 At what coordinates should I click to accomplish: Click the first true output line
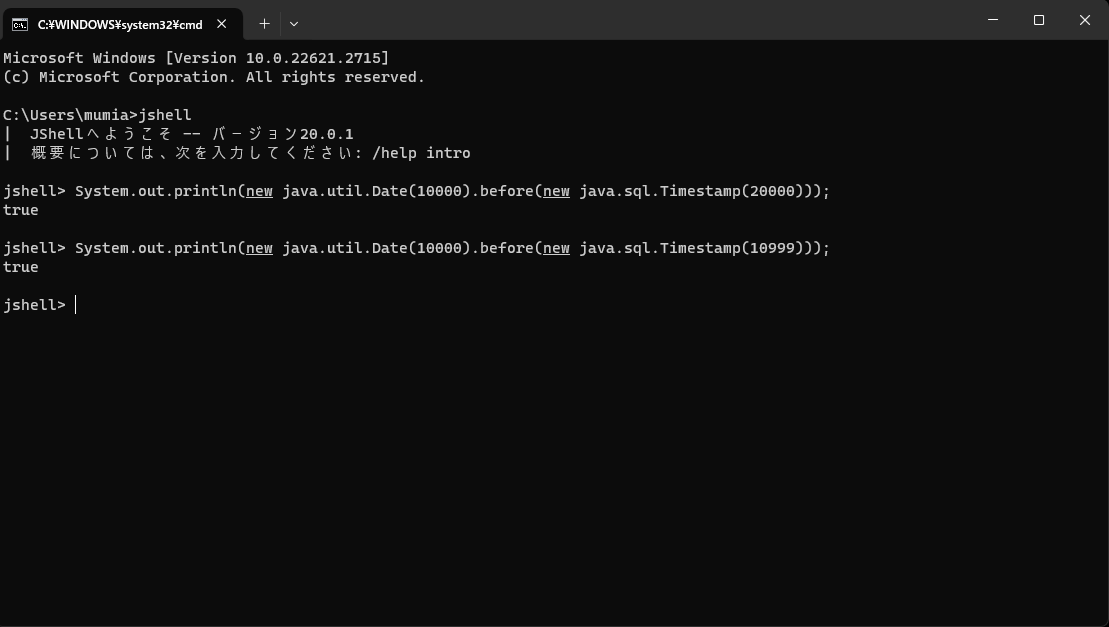click(22, 209)
